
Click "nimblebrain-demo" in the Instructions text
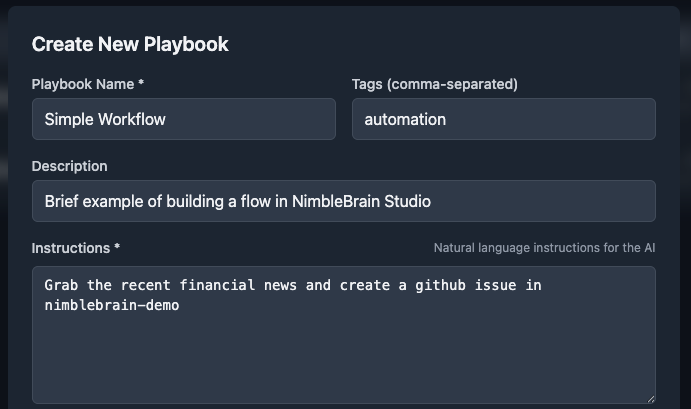[x=112, y=305]
